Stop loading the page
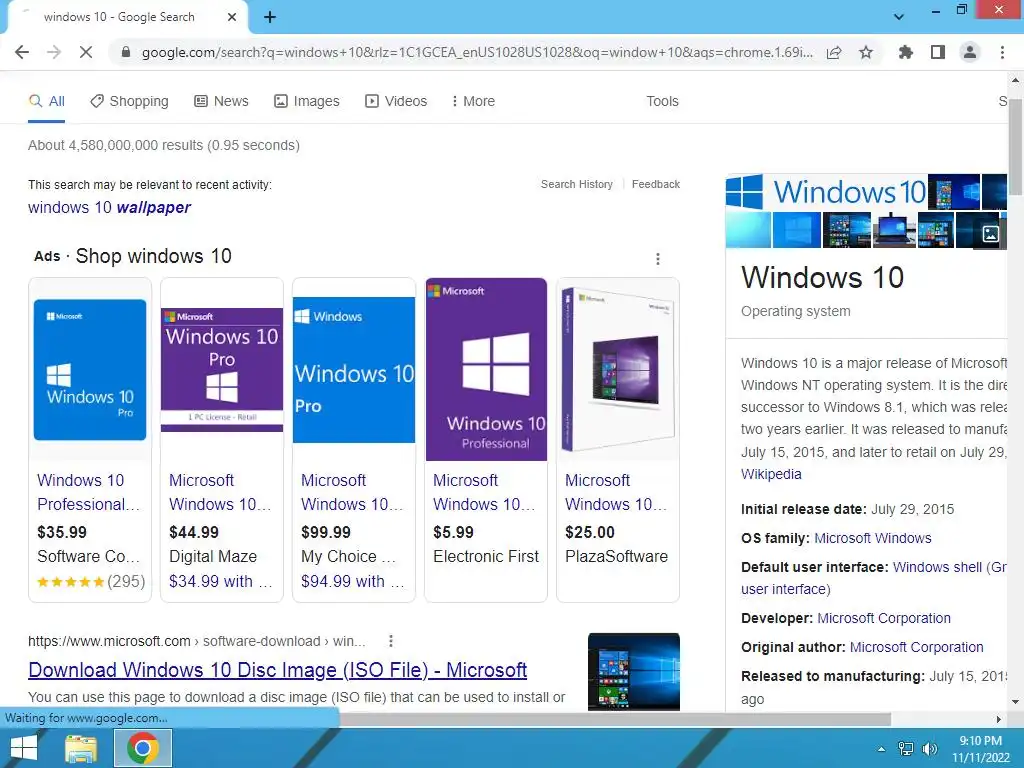The height and width of the screenshot is (768, 1024). tap(86, 52)
